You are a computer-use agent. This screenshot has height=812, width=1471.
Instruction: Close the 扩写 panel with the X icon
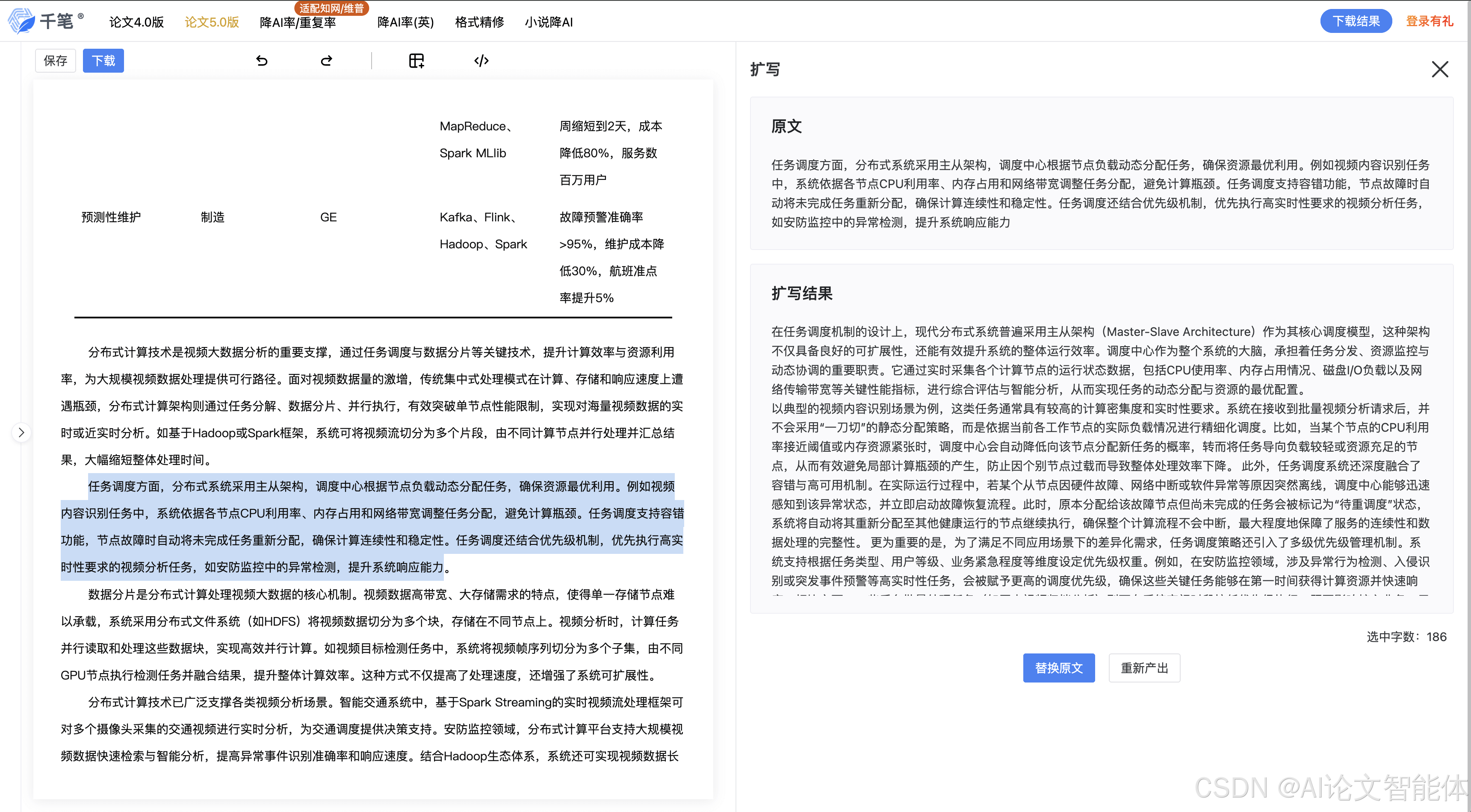1440,69
